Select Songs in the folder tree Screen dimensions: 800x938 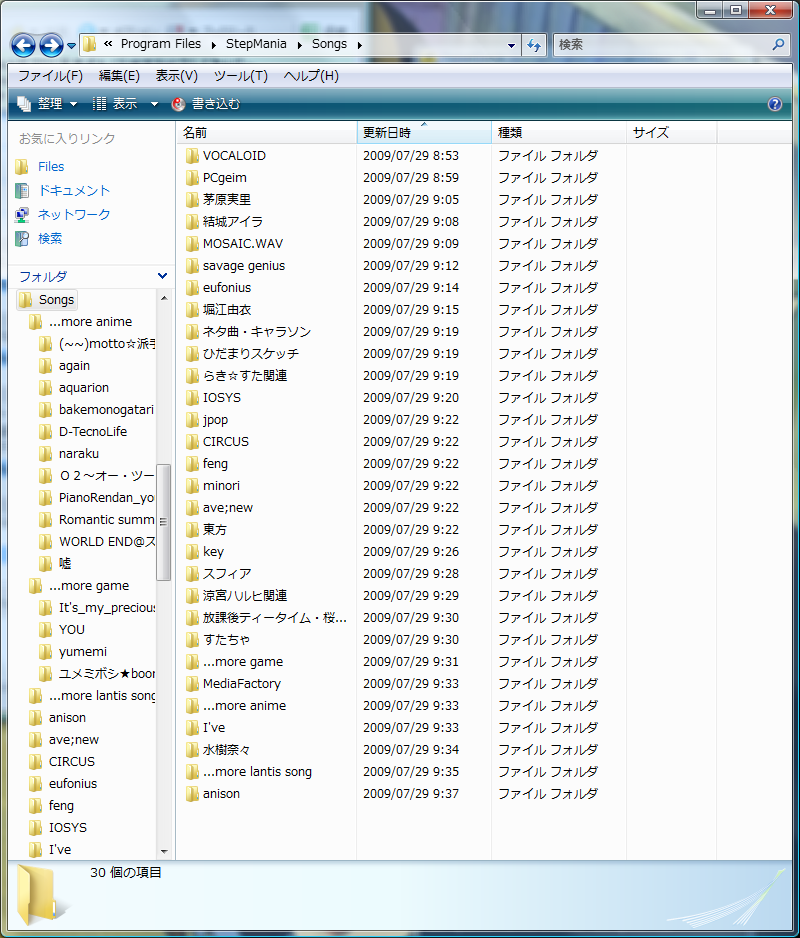(56, 300)
